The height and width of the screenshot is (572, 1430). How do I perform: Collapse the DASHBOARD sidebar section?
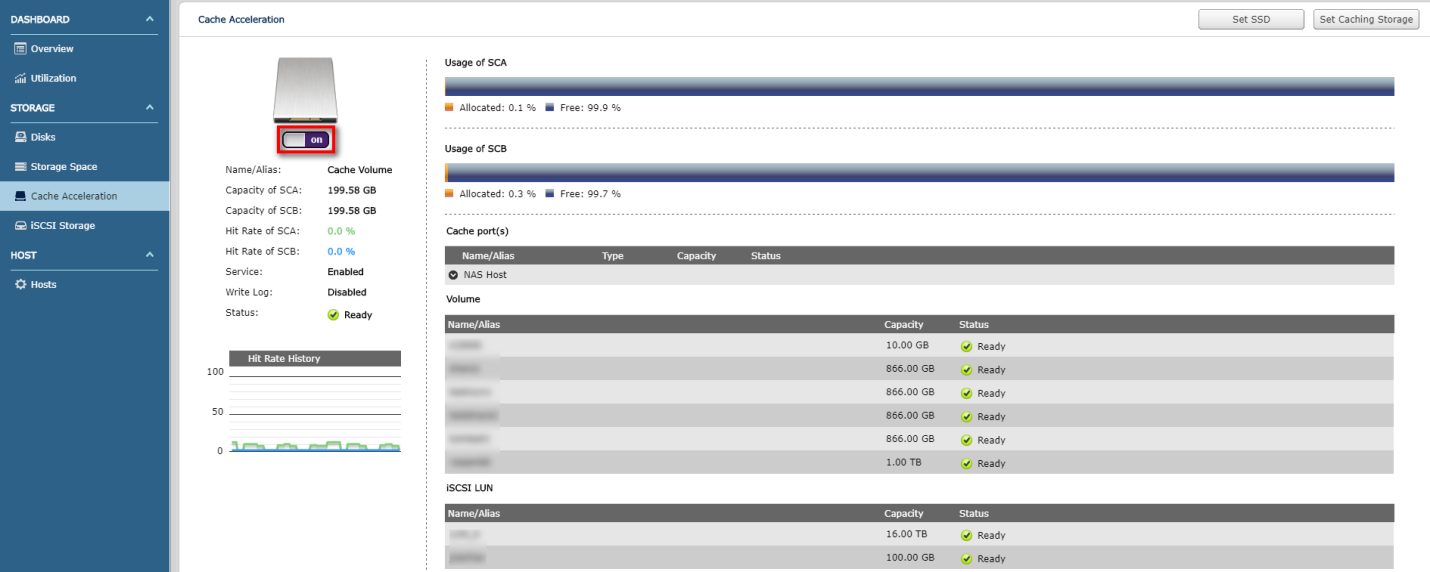pos(150,19)
